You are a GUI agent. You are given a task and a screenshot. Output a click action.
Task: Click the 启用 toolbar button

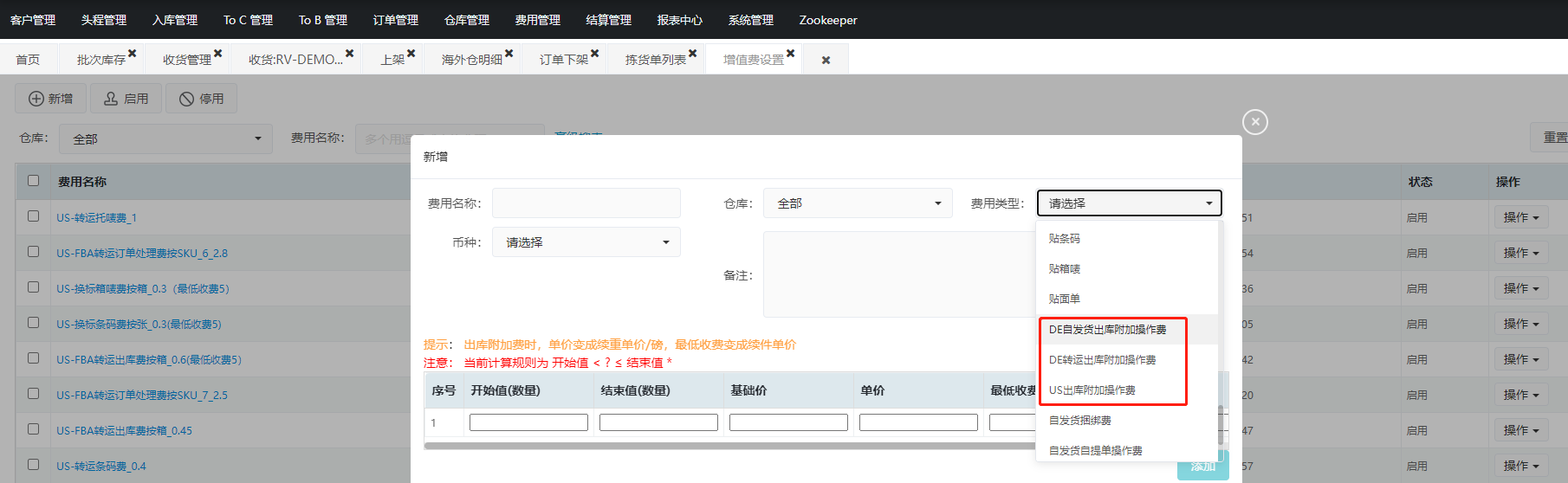[126, 99]
